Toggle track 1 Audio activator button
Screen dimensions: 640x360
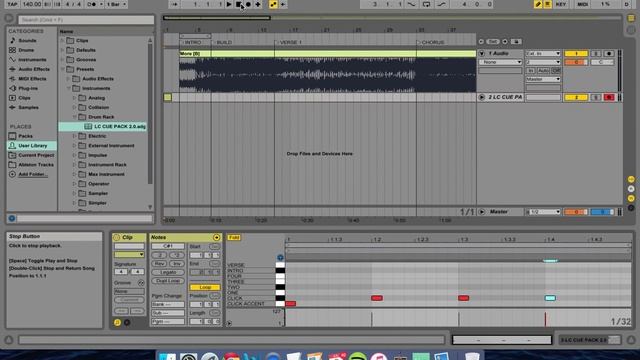coord(576,53)
